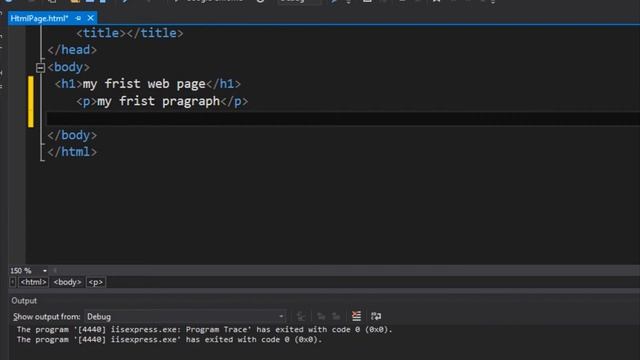The width and height of the screenshot is (640, 360).
Task: Click Find Message in Code output icon
Action: point(301,316)
